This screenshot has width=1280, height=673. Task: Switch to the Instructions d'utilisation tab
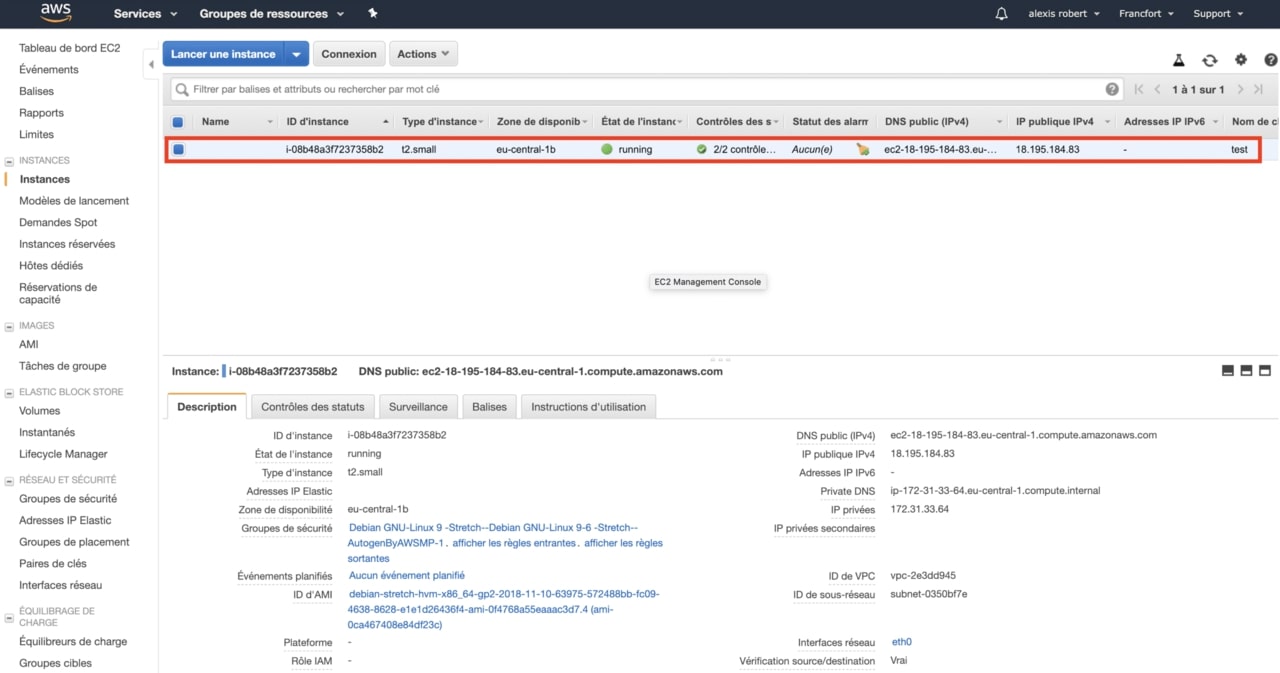[589, 407]
